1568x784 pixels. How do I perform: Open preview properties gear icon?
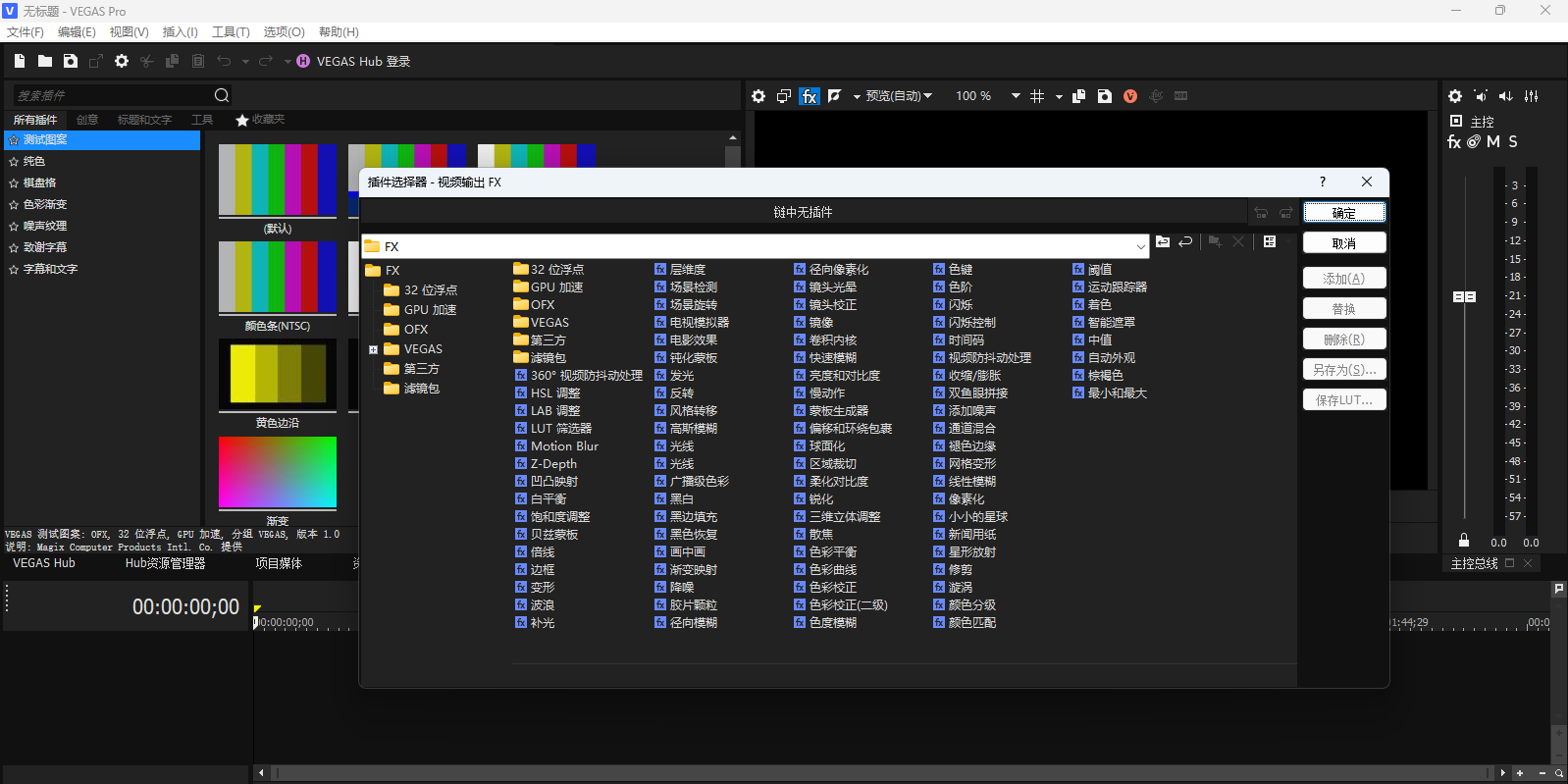click(x=758, y=96)
